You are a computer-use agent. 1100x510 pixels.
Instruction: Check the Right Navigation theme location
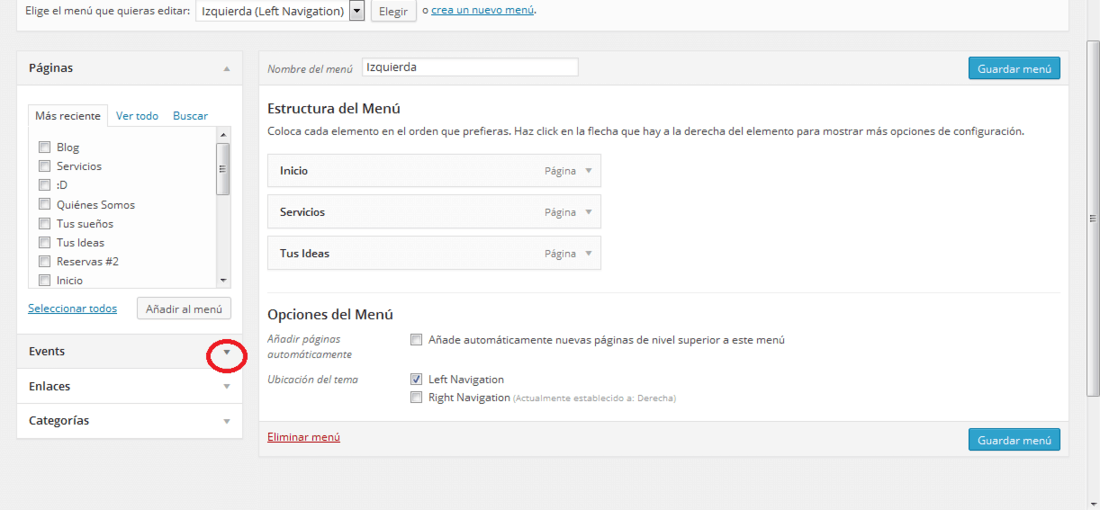click(416, 397)
